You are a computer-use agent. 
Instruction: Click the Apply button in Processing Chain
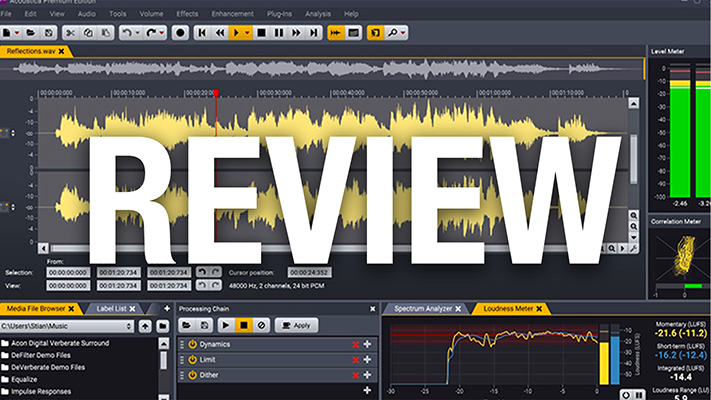pyautogui.click(x=296, y=326)
